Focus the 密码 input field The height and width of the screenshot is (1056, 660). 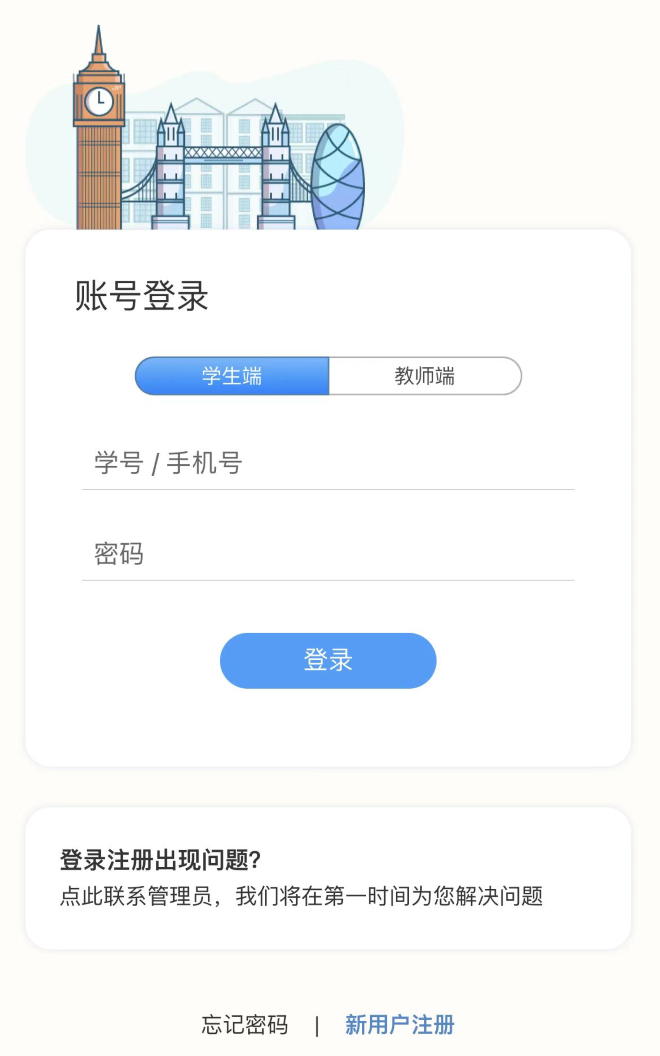point(328,554)
